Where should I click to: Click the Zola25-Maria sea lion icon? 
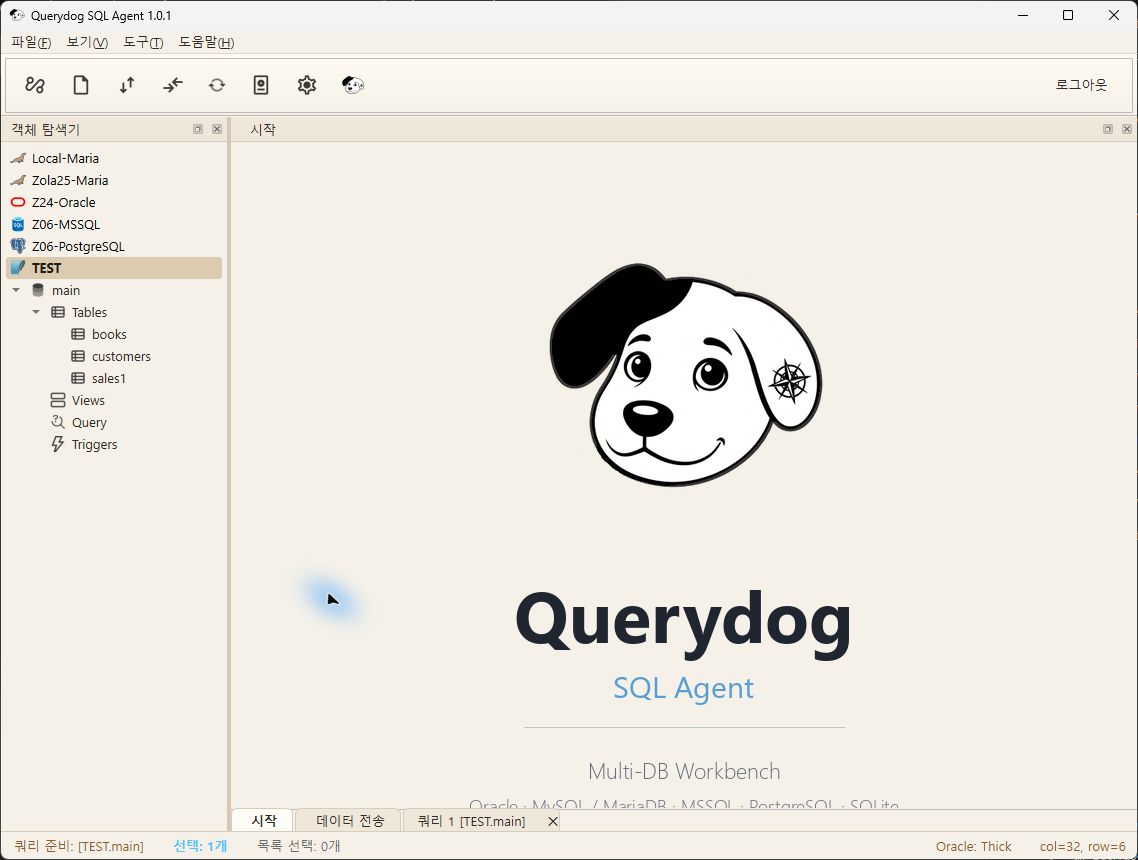pos(18,180)
